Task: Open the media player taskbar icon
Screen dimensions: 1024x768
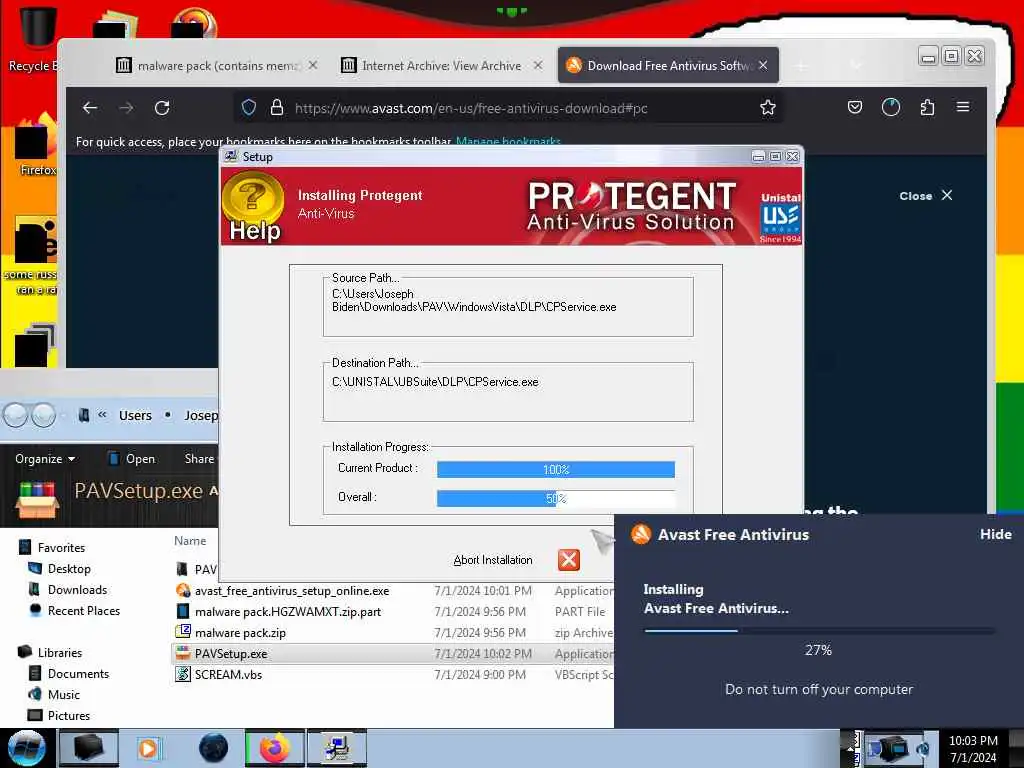Action: 149,748
